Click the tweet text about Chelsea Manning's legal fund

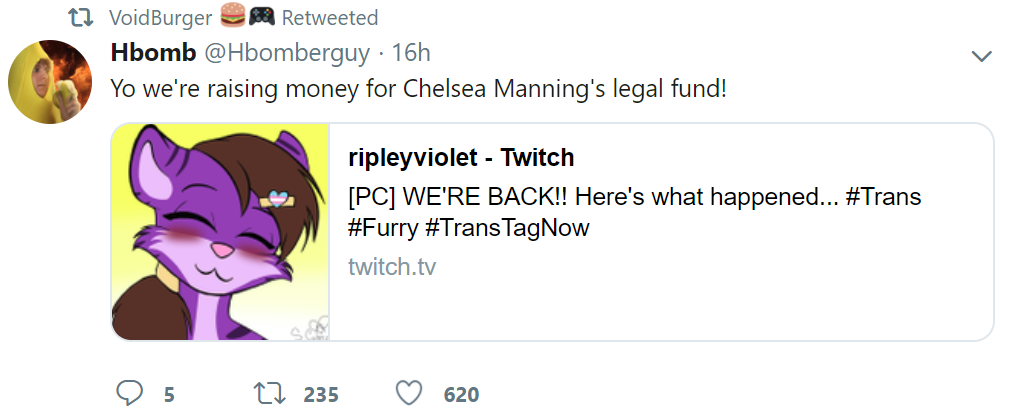pyautogui.click(x=418, y=89)
